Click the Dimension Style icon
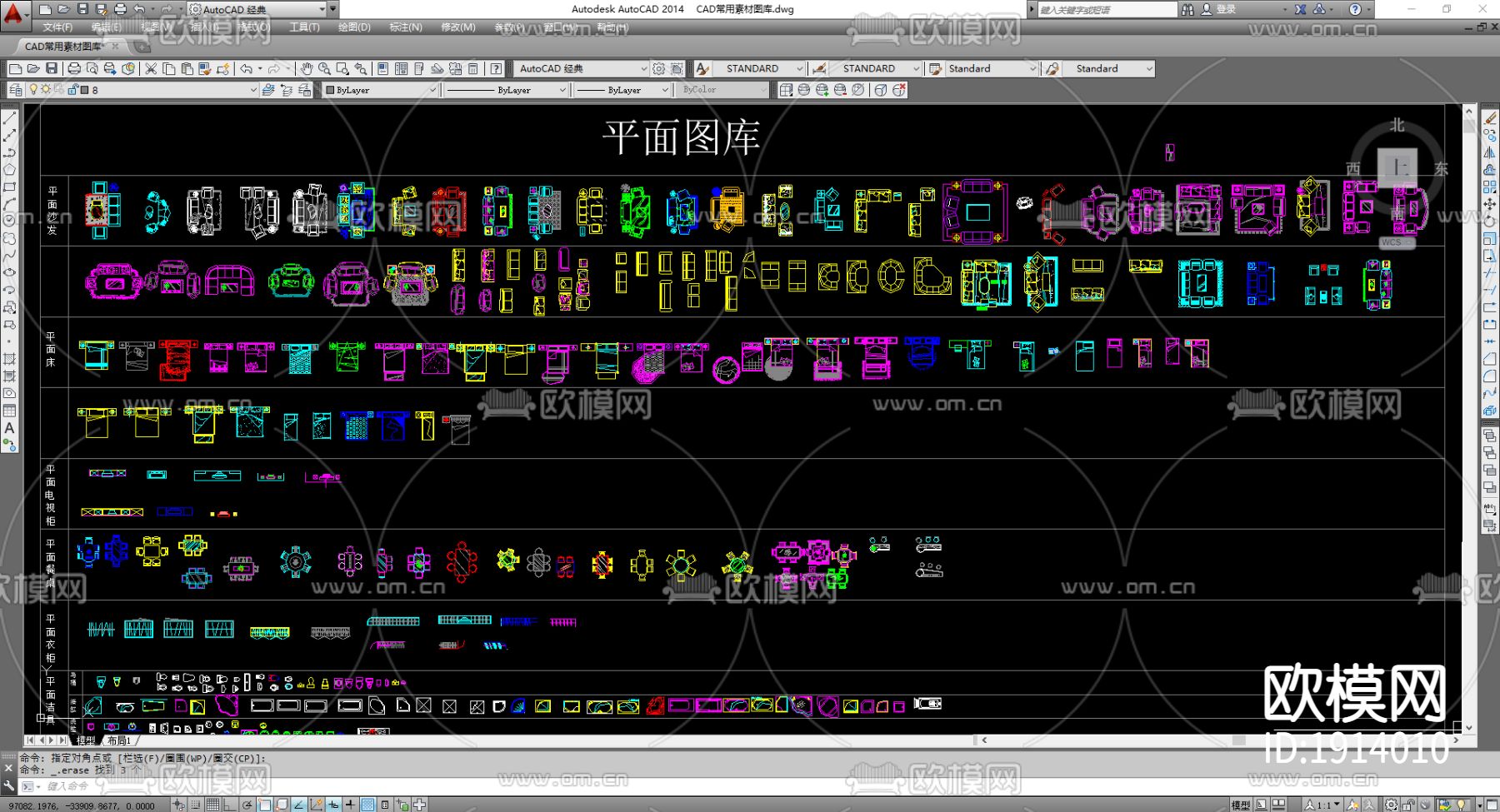The width and height of the screenshot is (1500, 812). (820, 68)
